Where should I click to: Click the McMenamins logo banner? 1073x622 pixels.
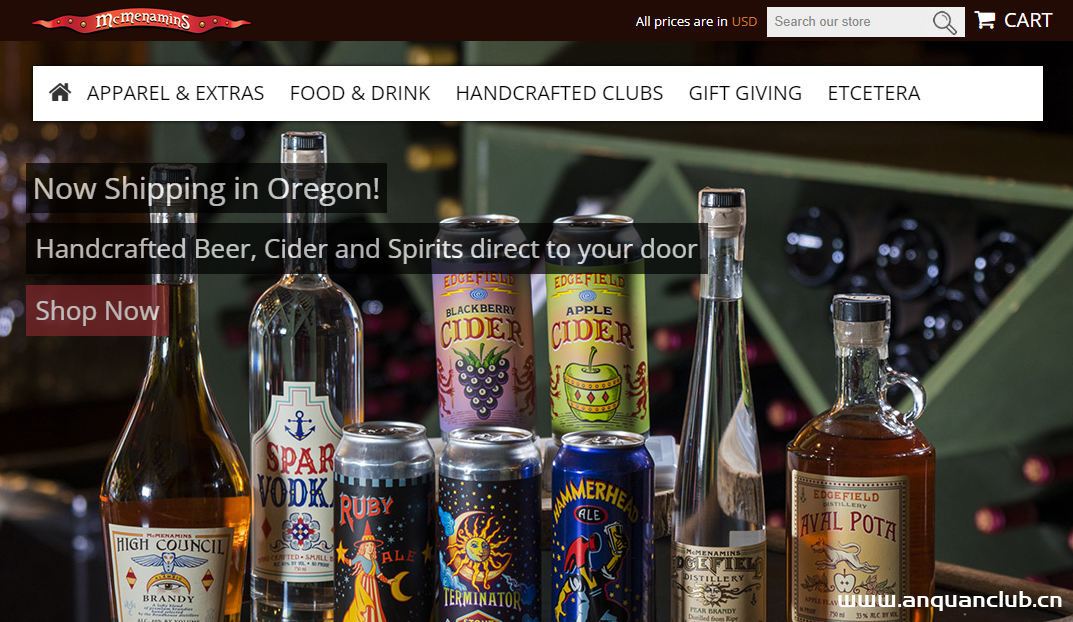coord(141,21)
